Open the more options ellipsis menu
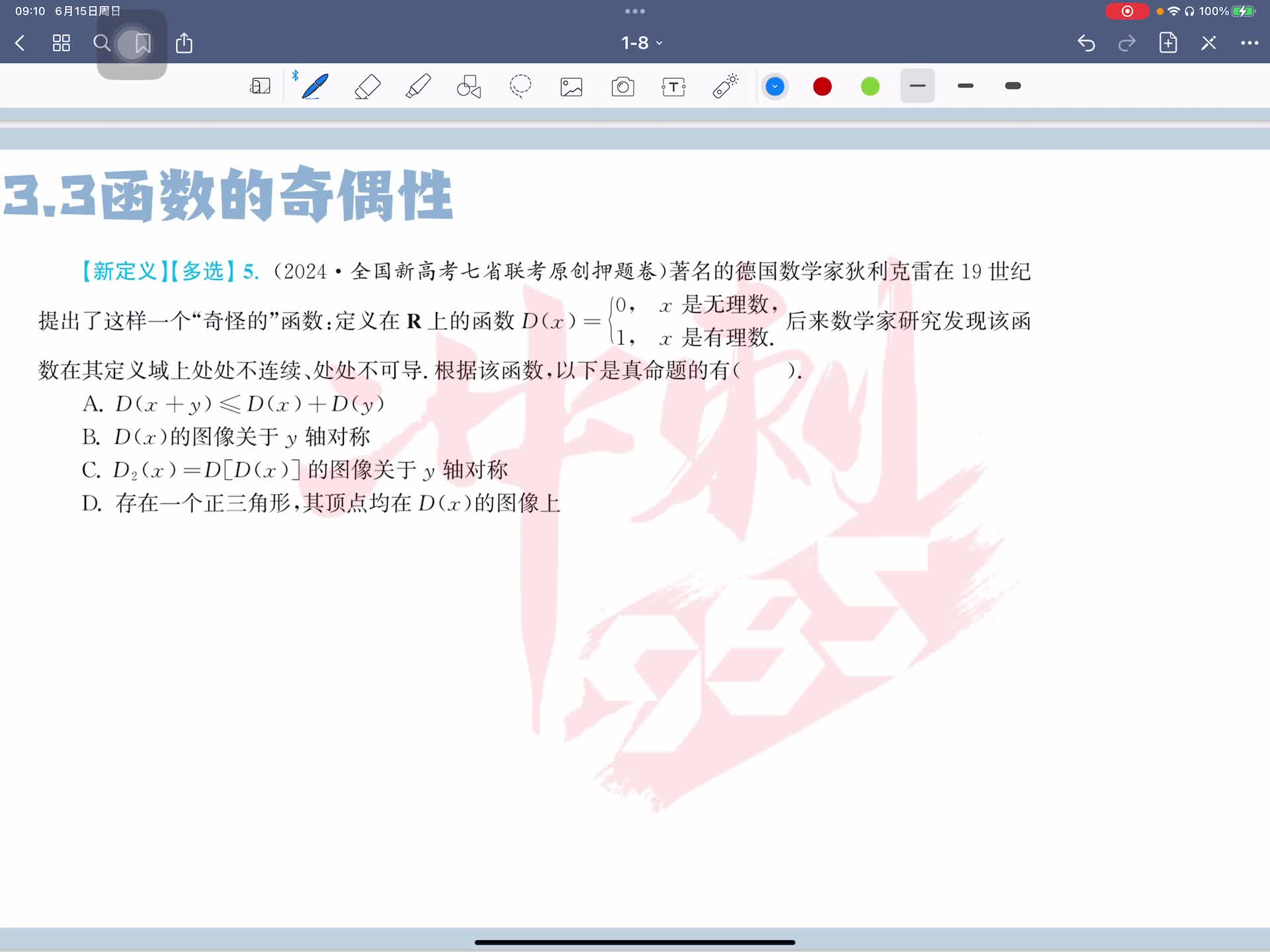The width and height of the screenshot is (1270, 952). tap(1249, 43)
